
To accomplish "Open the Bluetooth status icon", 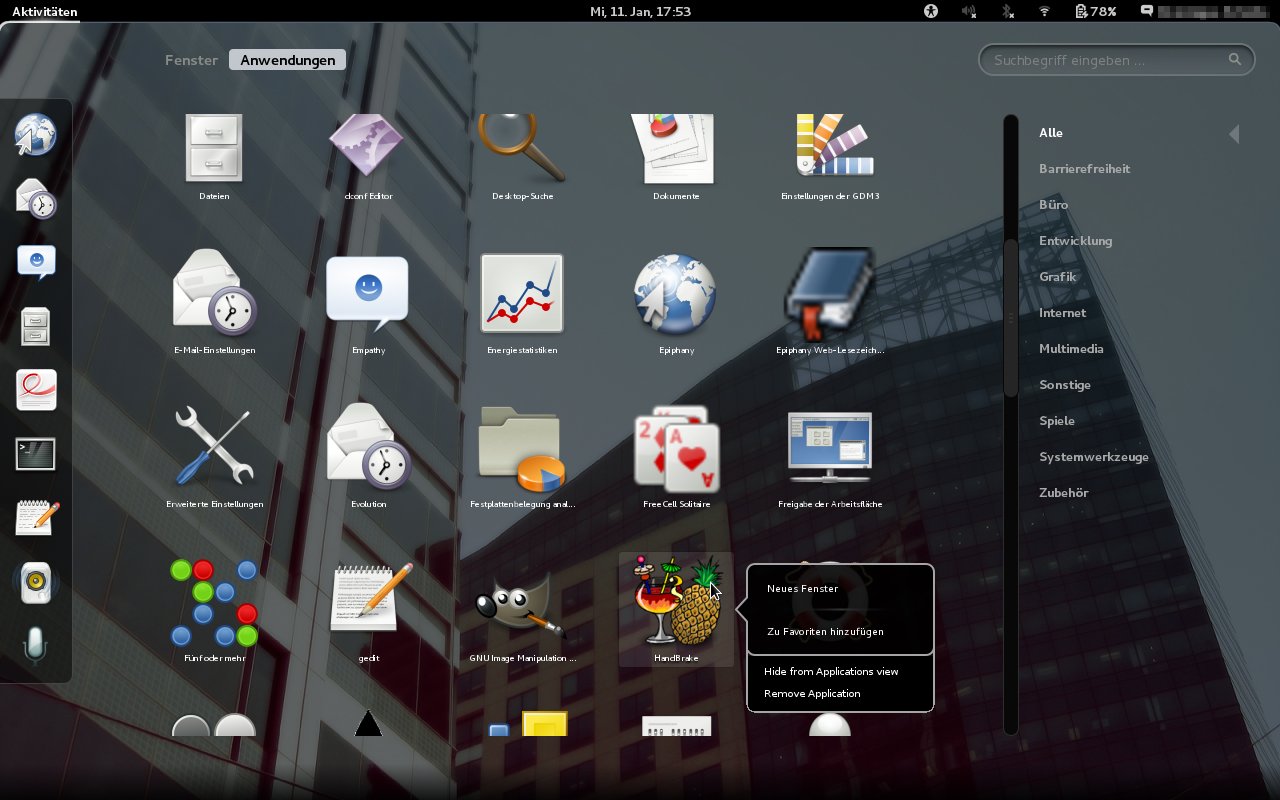I will [x=1008, y=11].
